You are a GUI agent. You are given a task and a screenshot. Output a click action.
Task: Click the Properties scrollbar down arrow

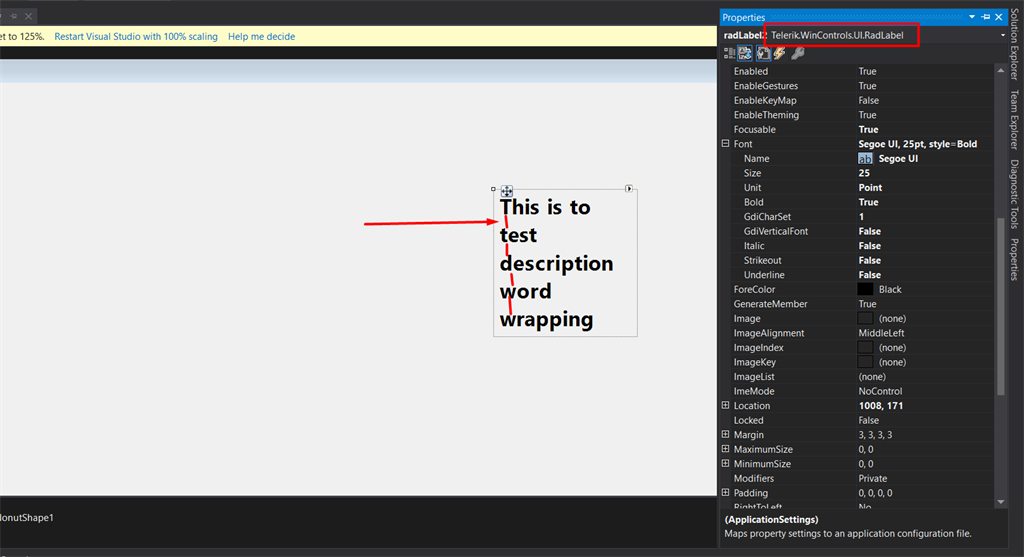(x=1000, y=501)
